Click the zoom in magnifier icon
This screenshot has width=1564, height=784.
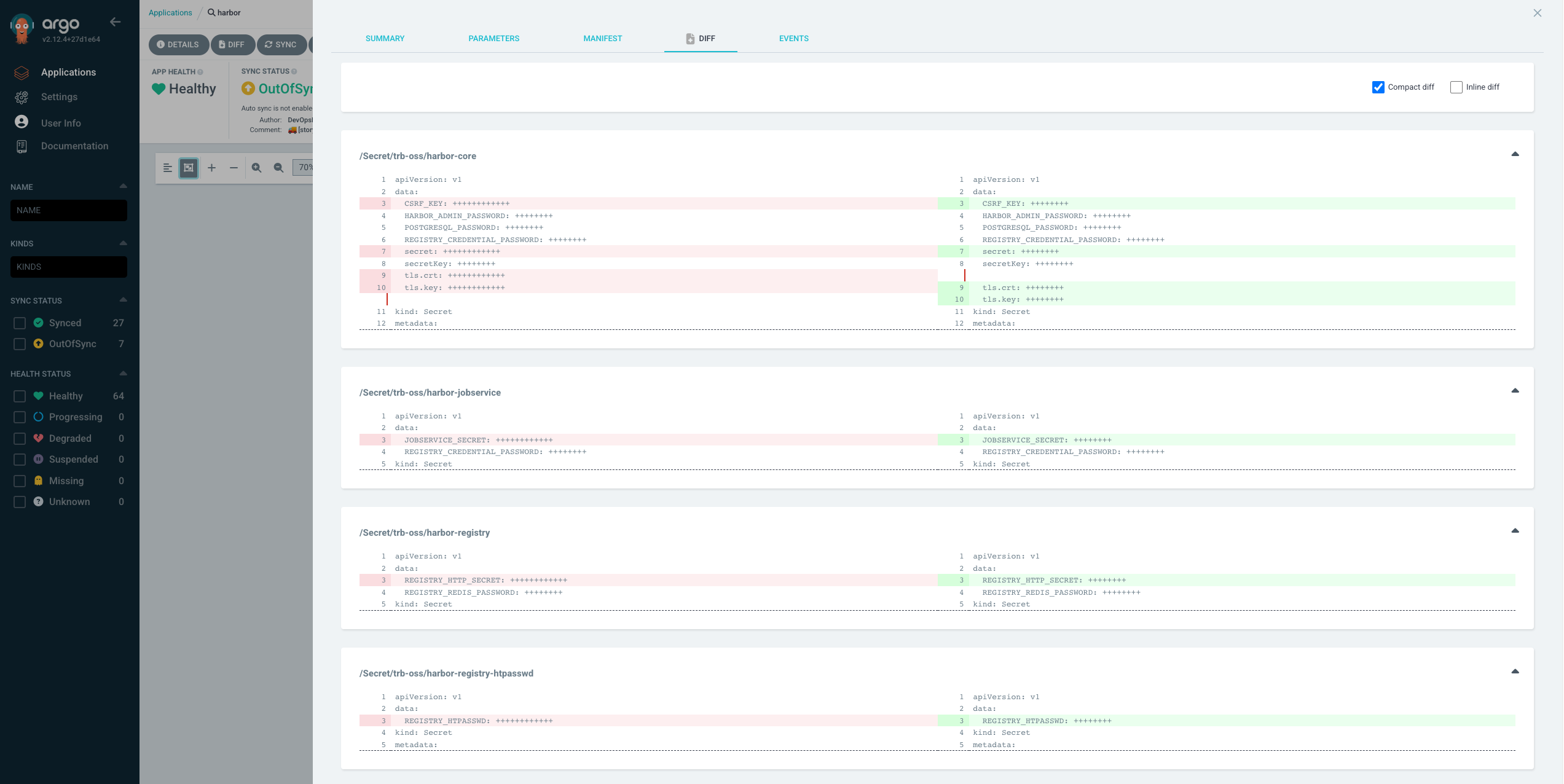tap(256, 168)
